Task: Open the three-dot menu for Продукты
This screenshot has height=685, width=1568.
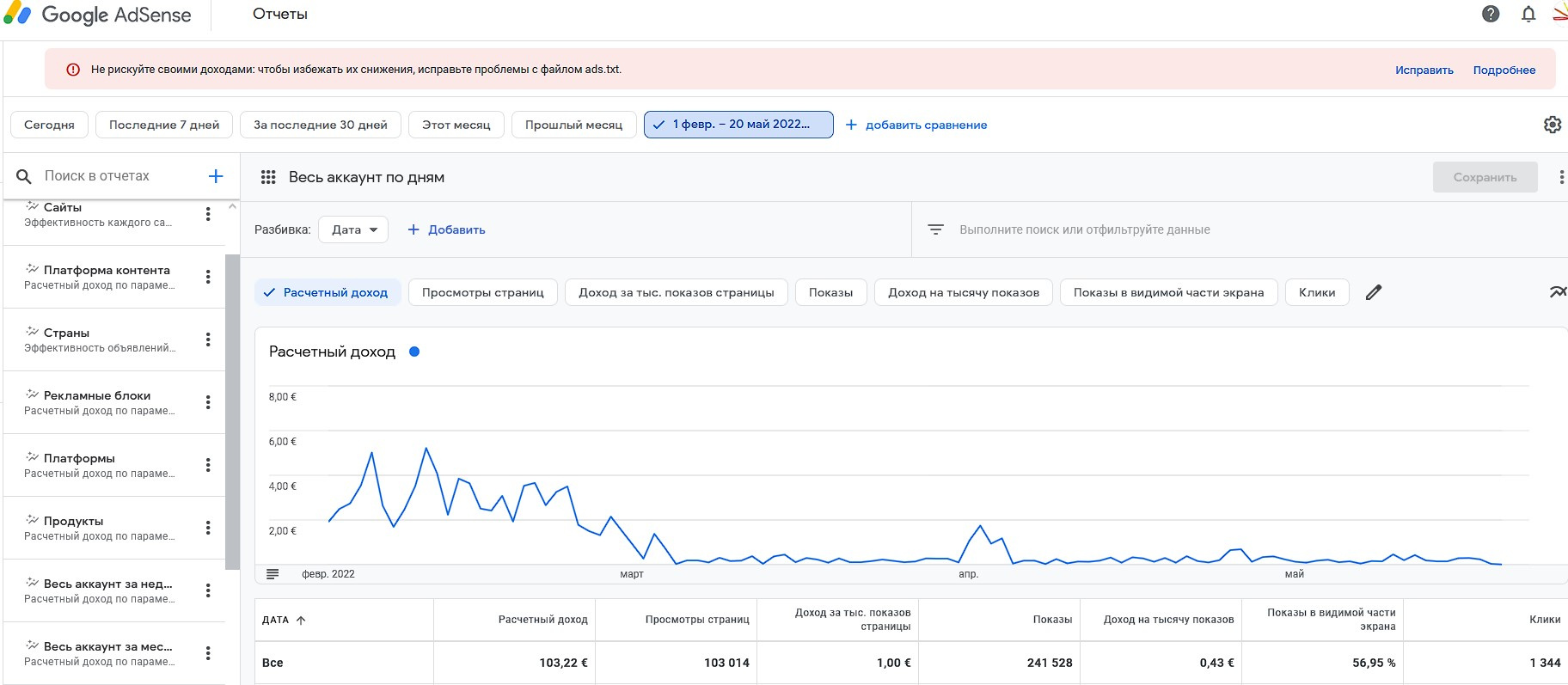Action: click(x=208, y=528)
